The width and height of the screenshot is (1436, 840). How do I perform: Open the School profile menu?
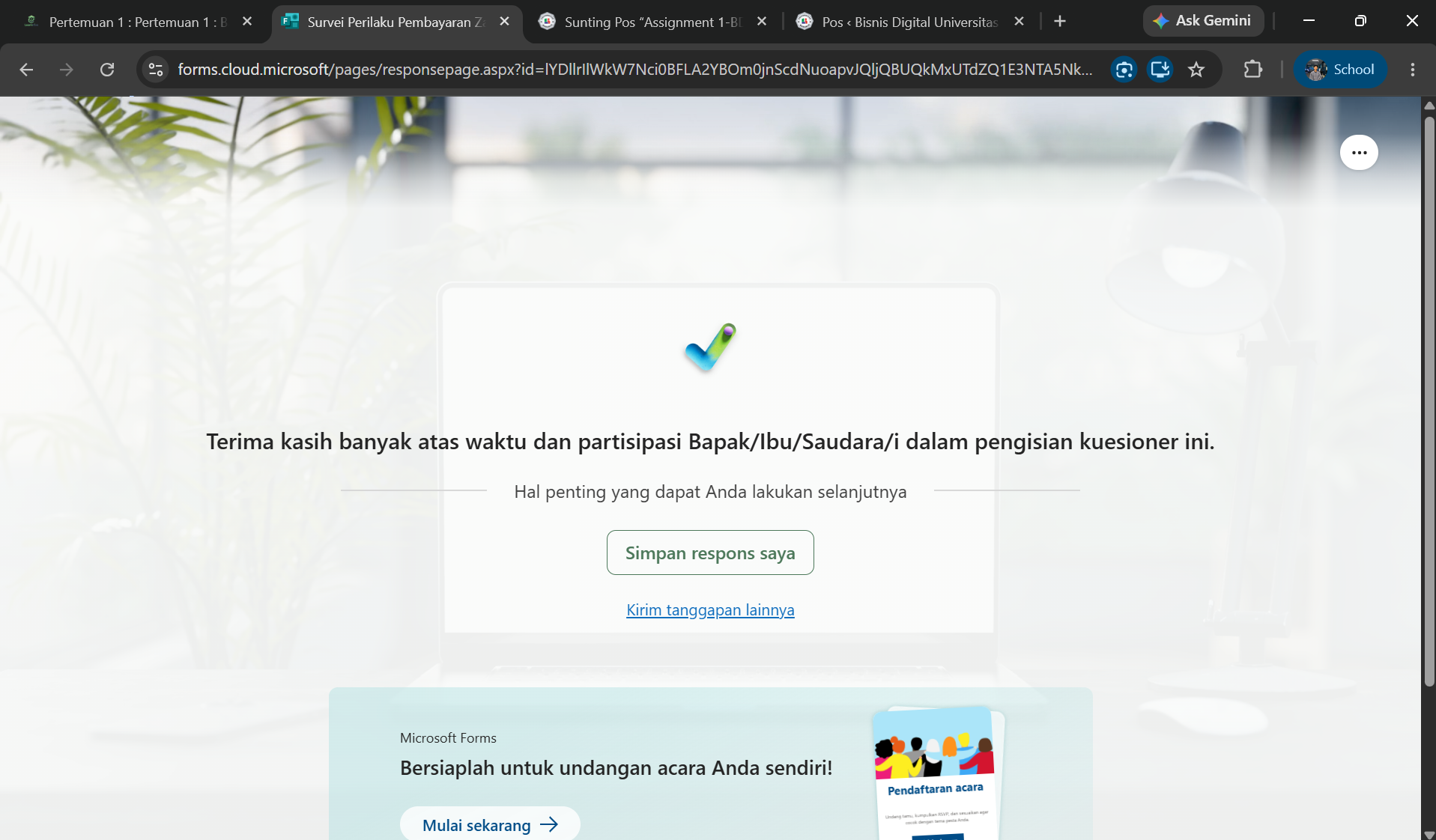coord(1340,70)
